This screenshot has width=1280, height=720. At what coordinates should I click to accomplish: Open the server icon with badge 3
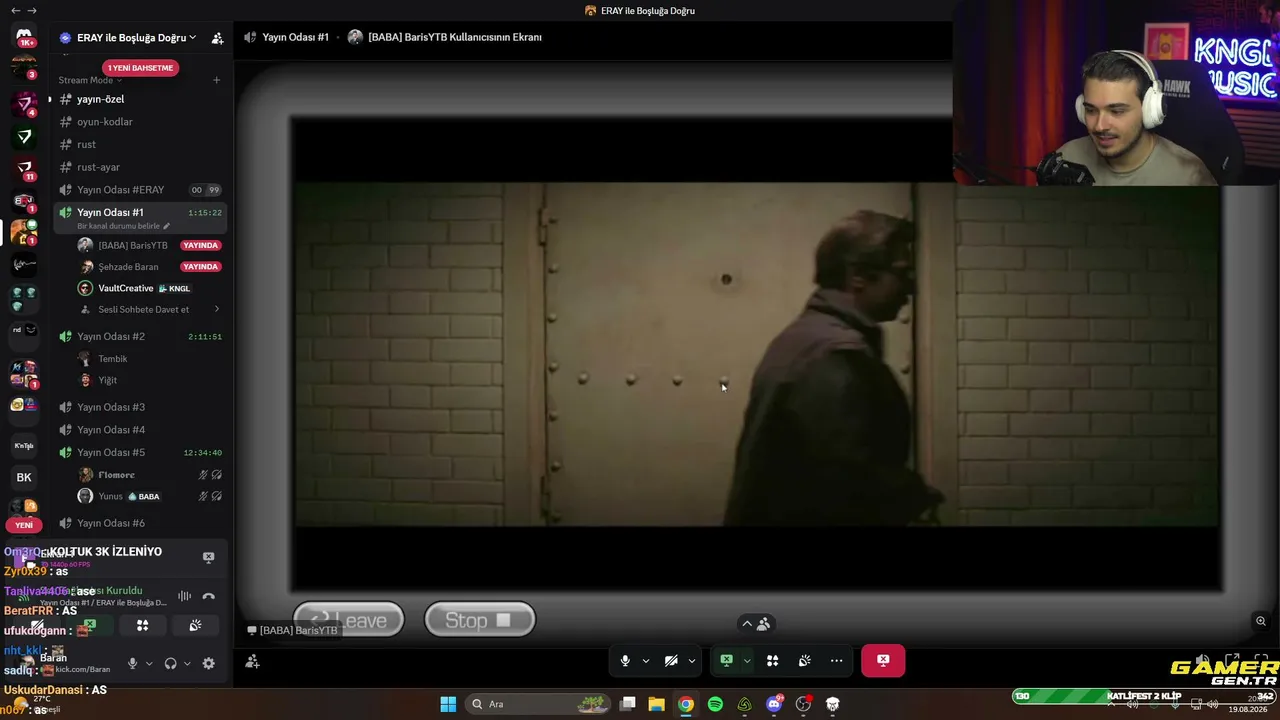coord(24,68)
